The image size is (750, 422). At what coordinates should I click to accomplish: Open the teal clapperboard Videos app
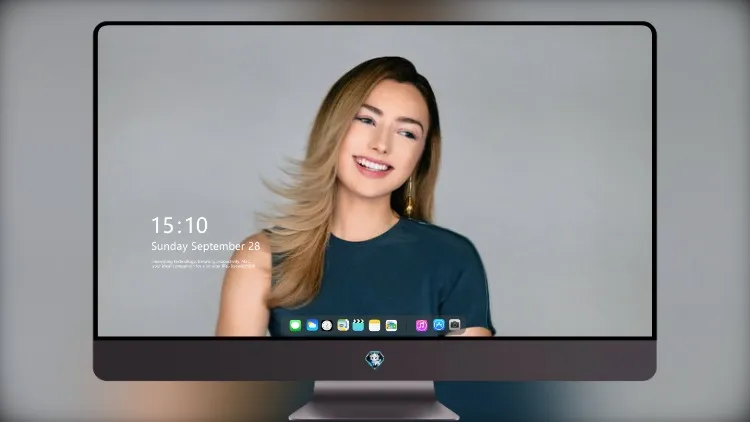click(x=358, y=325)
